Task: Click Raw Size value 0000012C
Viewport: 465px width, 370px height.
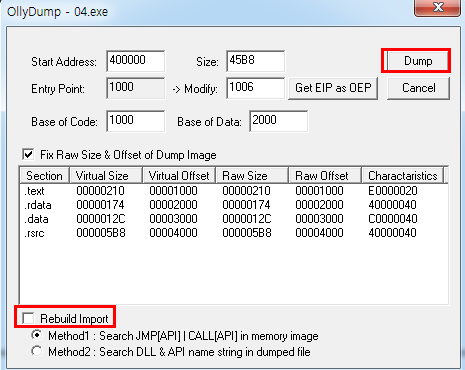Action: click(x=247, y=219)
